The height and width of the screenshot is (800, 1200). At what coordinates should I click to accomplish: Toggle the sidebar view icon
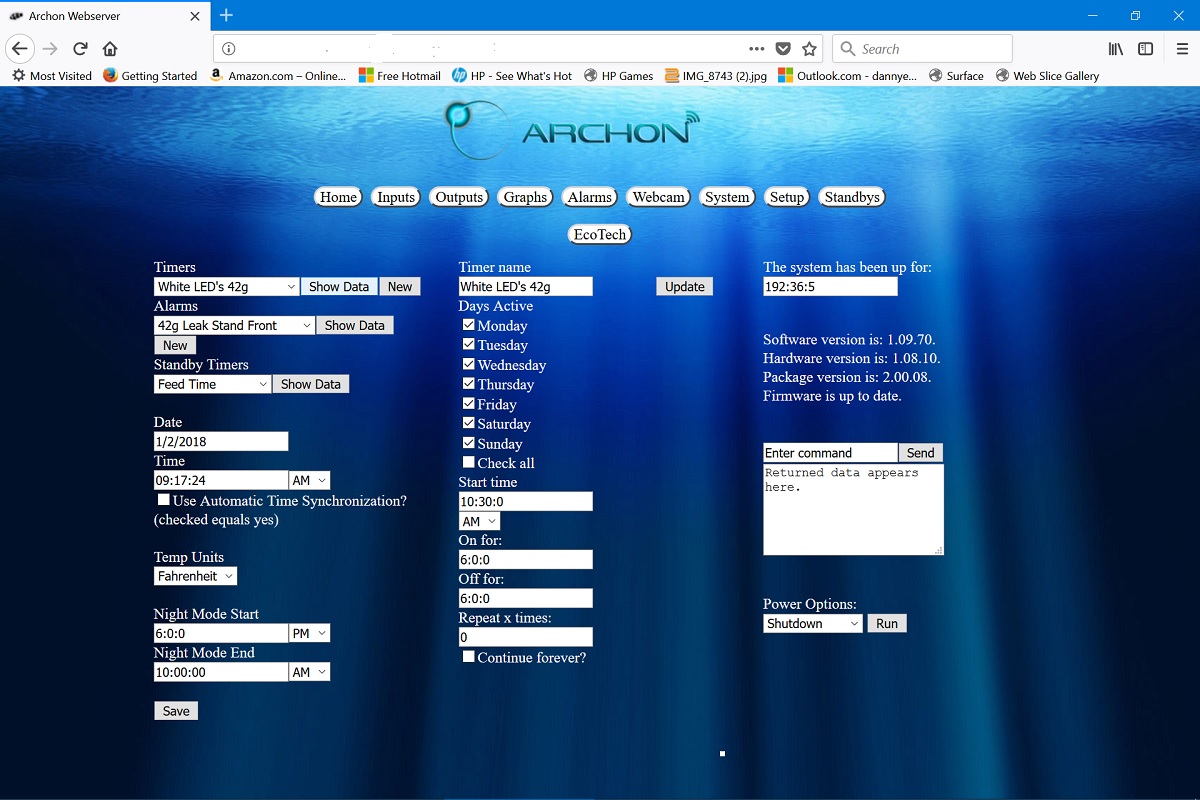(1146, 48)
